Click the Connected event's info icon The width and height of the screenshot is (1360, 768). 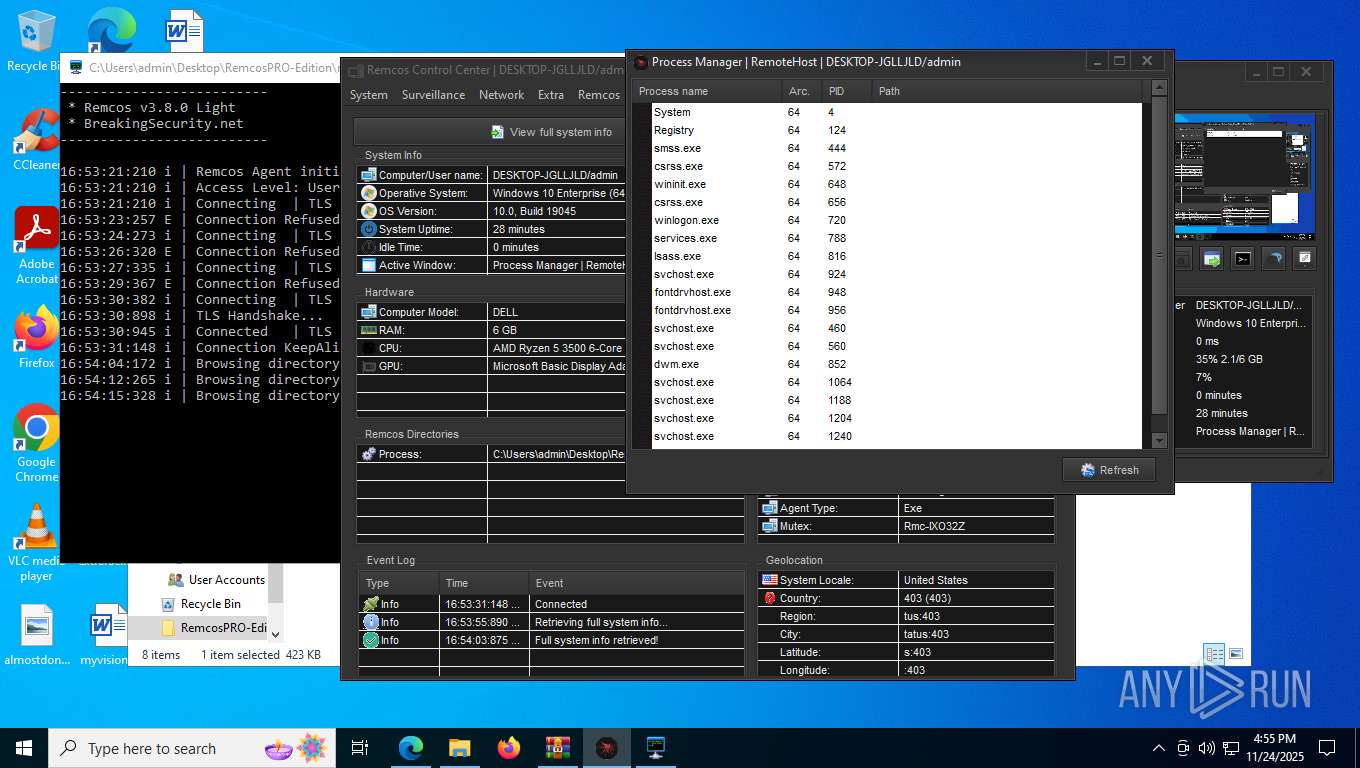pos(371,604)
